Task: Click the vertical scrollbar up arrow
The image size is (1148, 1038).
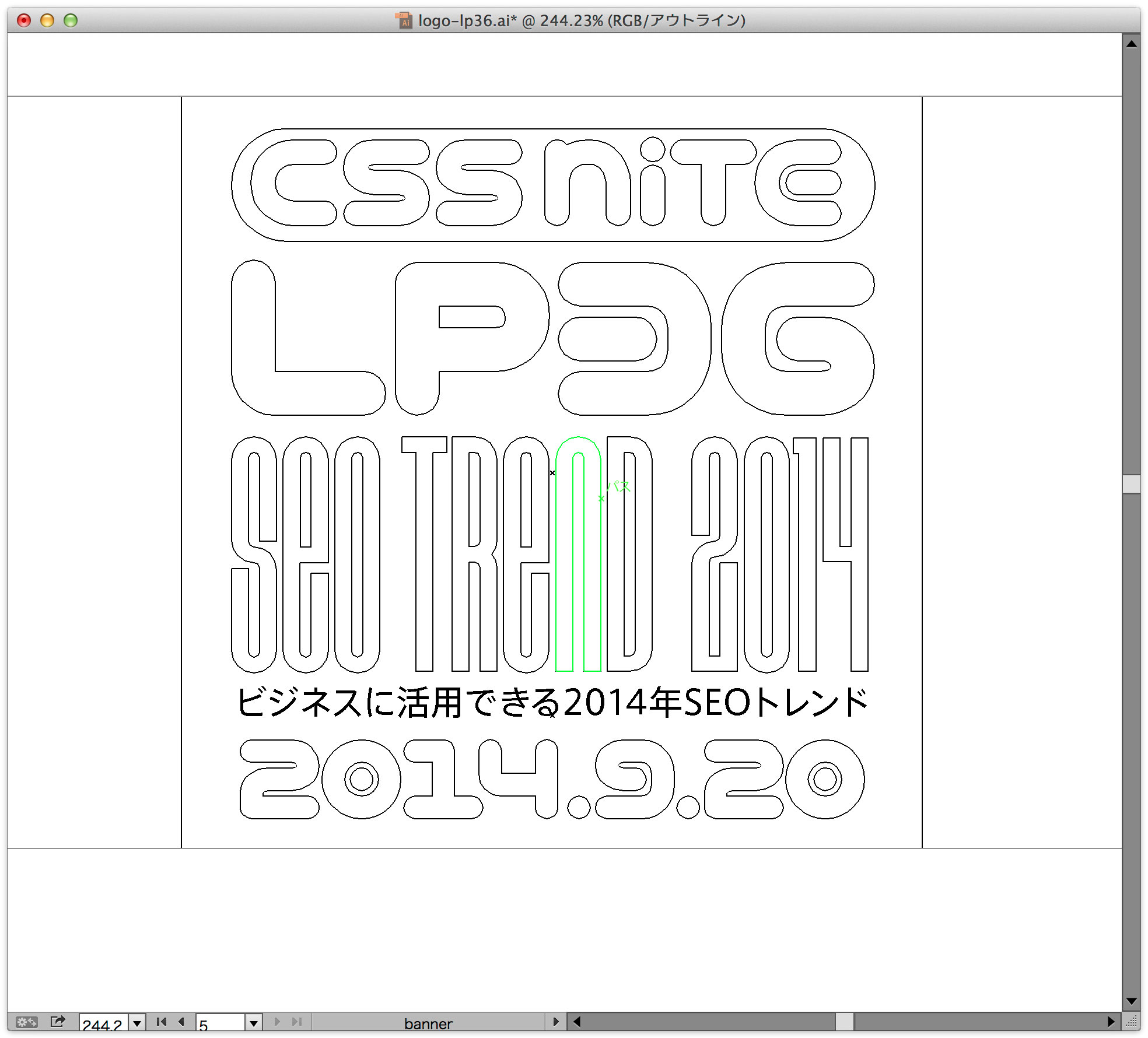Action: 1132,44
